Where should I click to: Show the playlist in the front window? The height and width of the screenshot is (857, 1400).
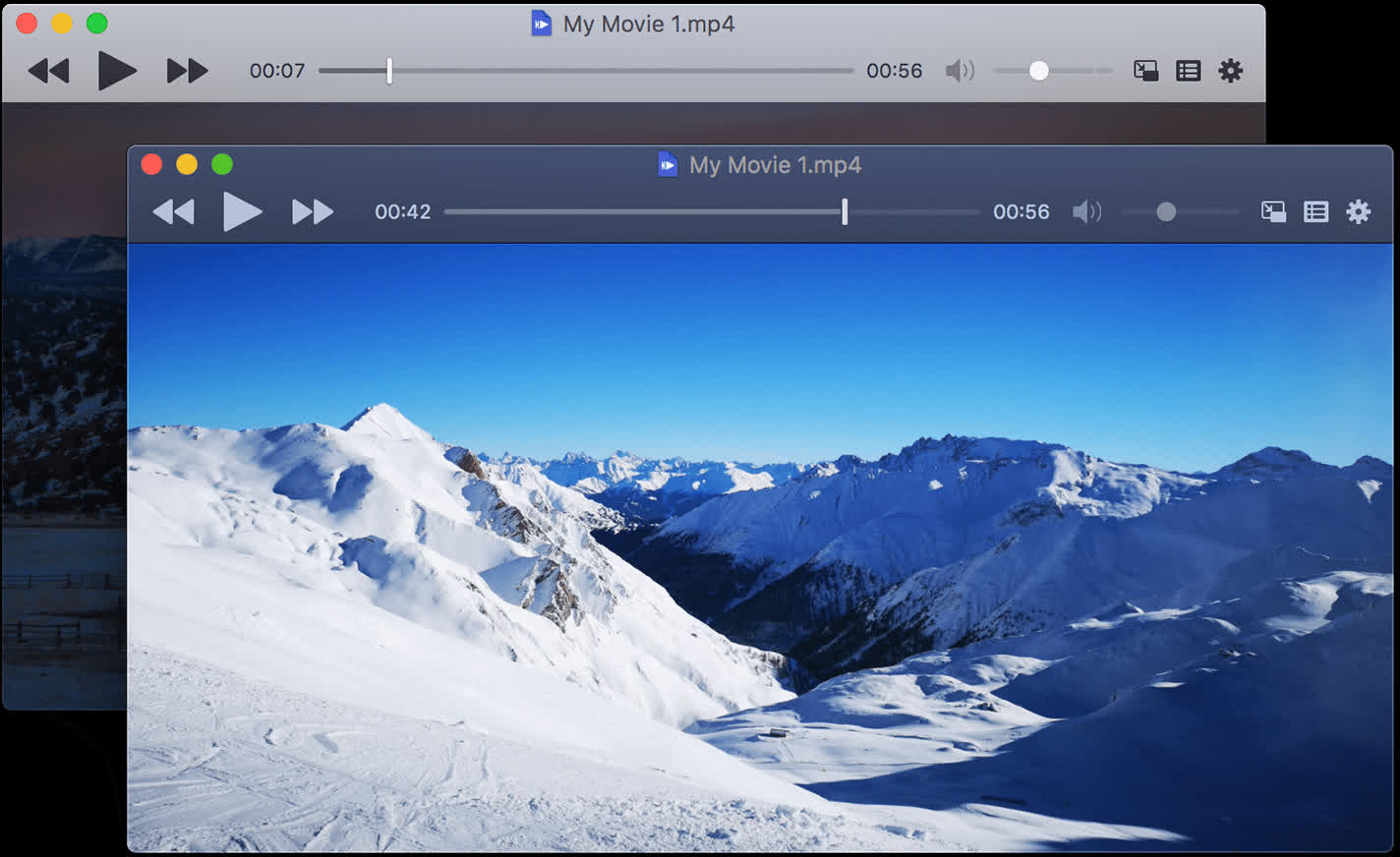1315,211
